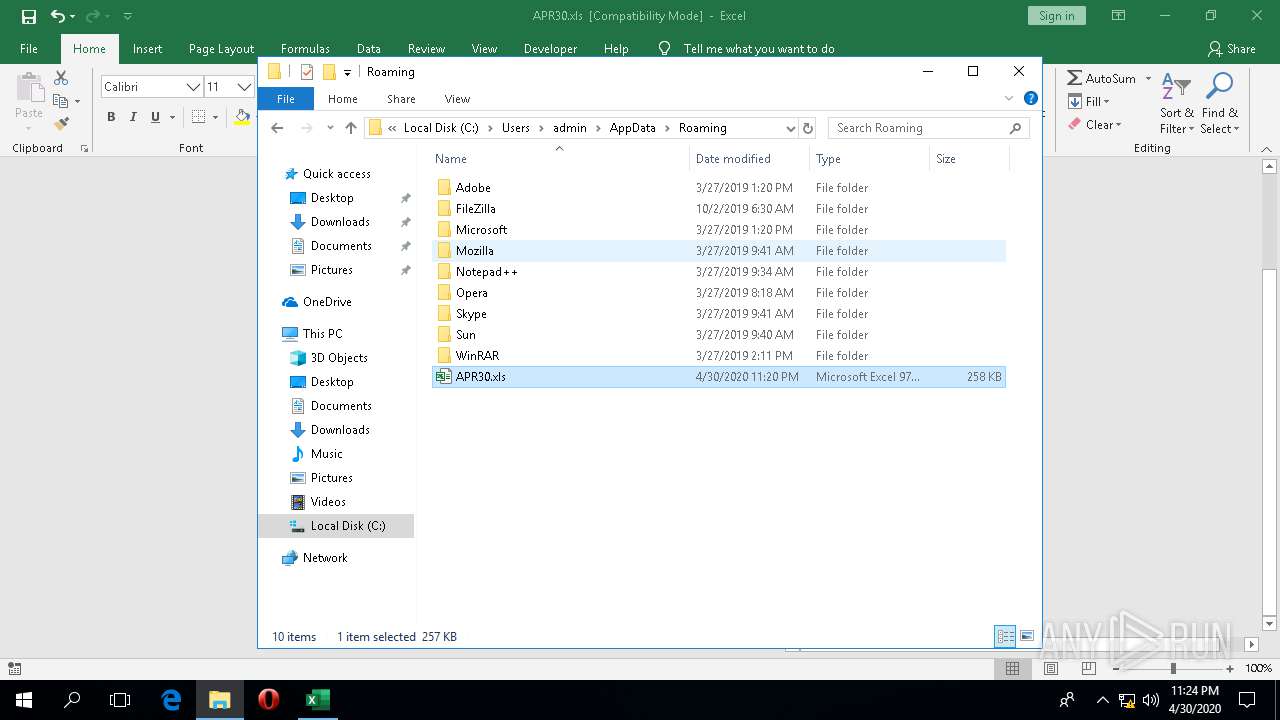The height and width of the screenshot is (720, 1280).
Task: Select 3D Objects in navigation pane
Action: (x=339, y=358)
